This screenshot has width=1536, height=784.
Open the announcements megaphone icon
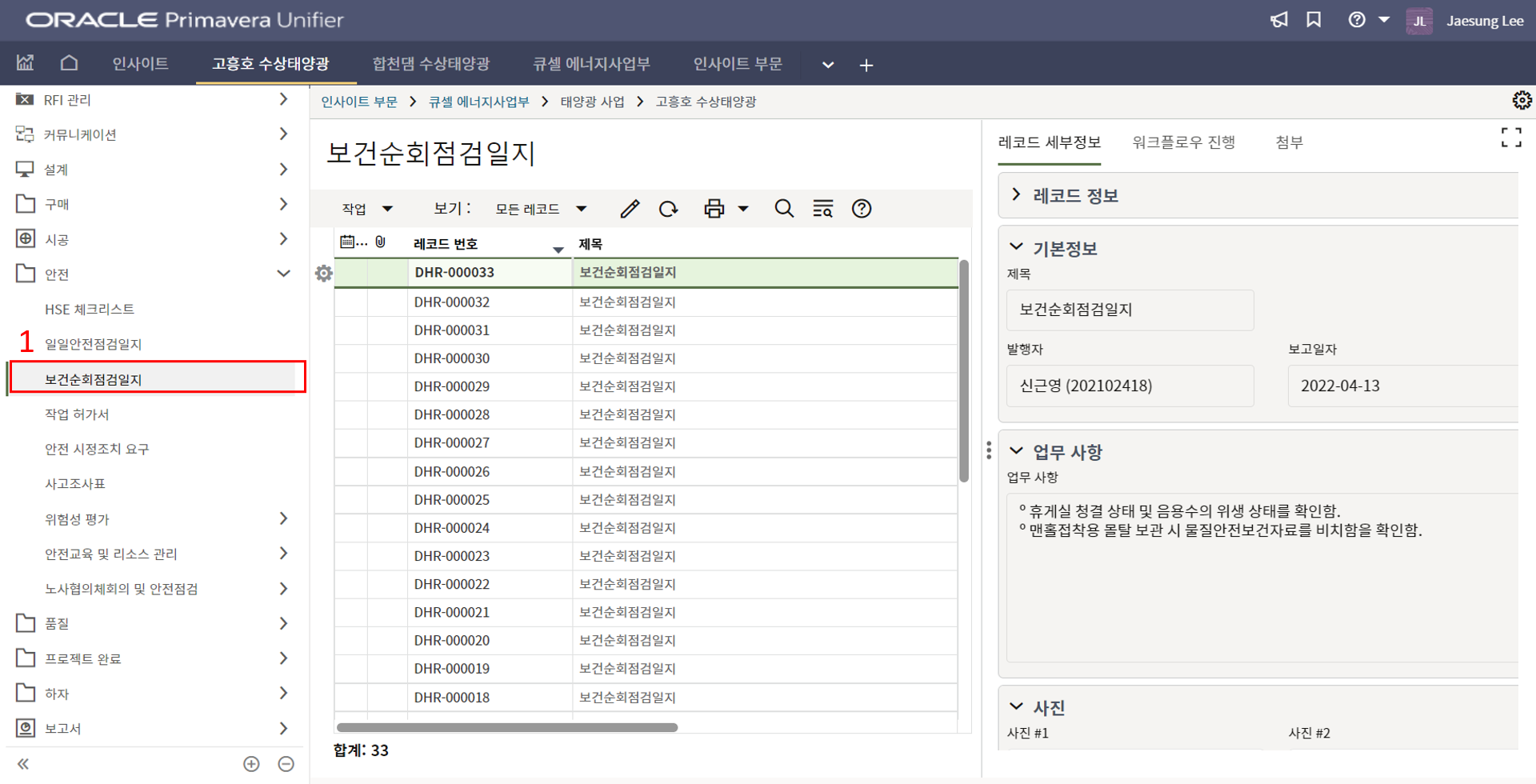(x=1279, y=20)
